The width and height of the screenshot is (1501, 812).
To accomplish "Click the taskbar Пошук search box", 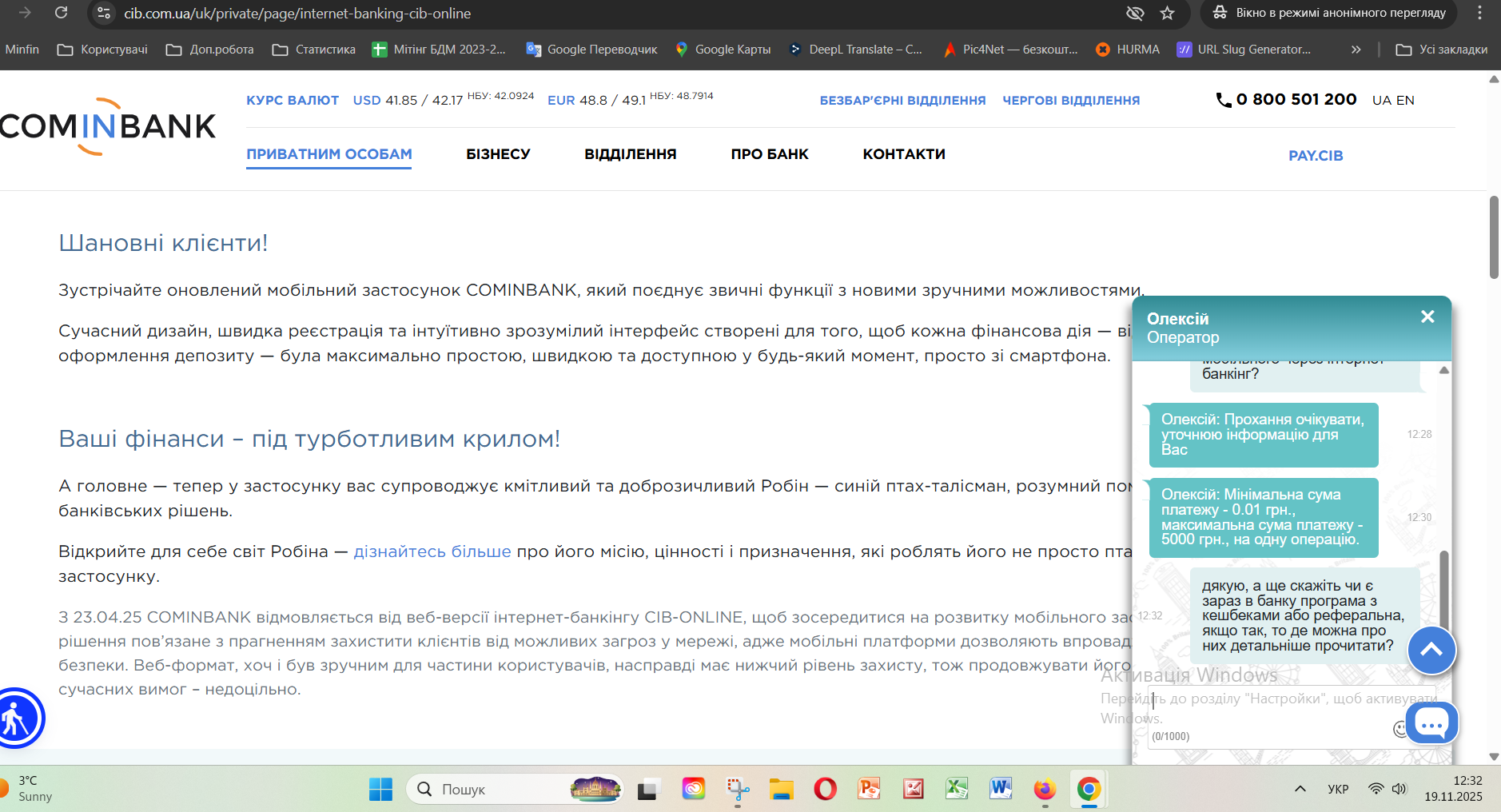I will (516, 789).
